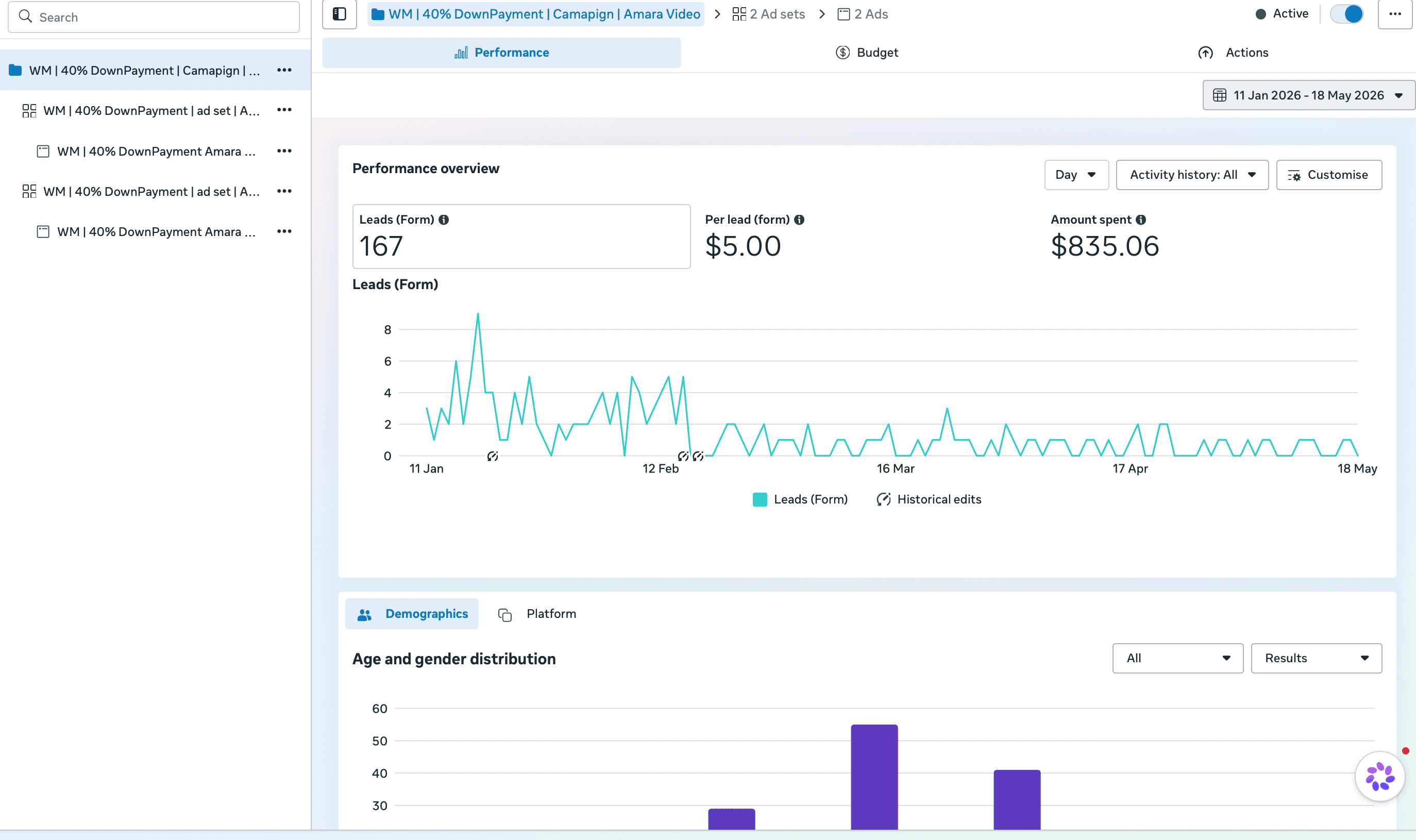
Task: Select the Leads (Form) 167 metric card
Action: pos(521,237)
